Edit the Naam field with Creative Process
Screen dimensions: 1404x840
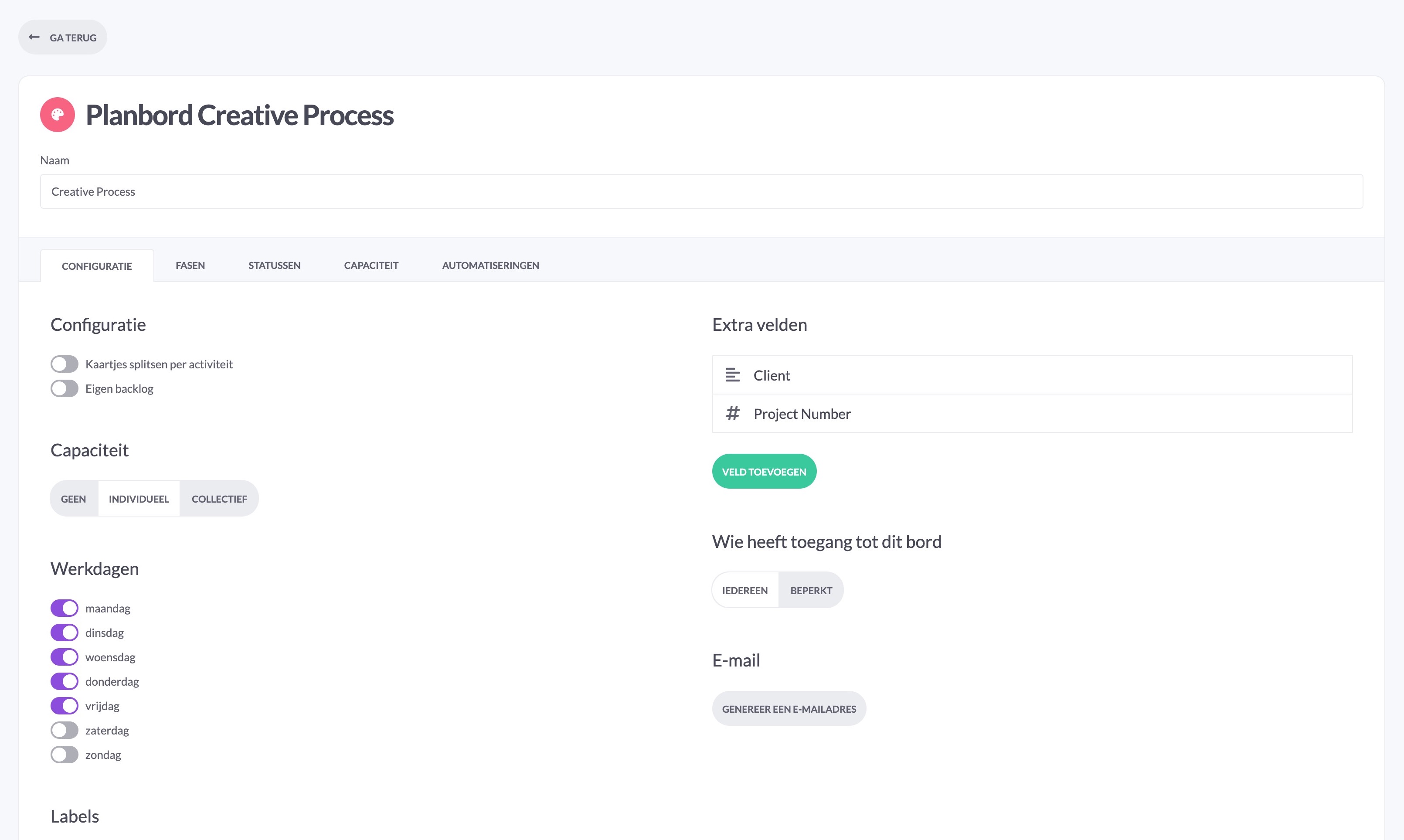click(x=701, y=191)
